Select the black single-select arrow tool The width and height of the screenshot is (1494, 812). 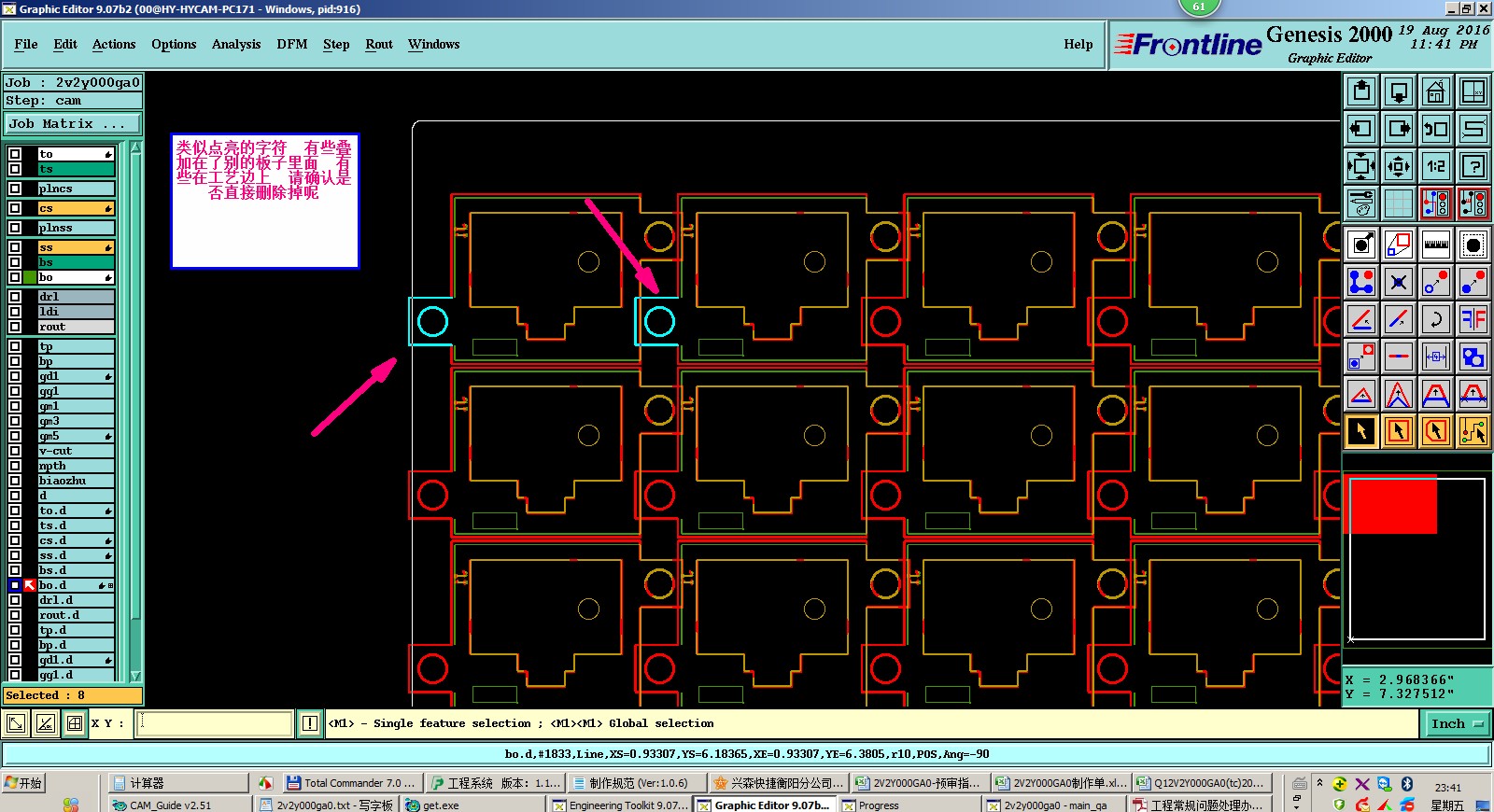(1361, 431)
